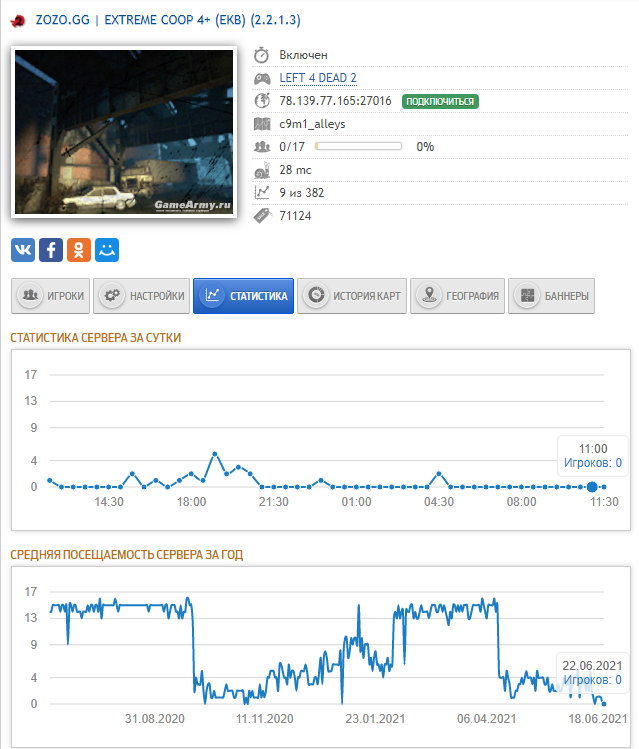Screen dimensions: 639x749
Task: Click the rating chart icon beside 9 из 382
Action: 262,193
